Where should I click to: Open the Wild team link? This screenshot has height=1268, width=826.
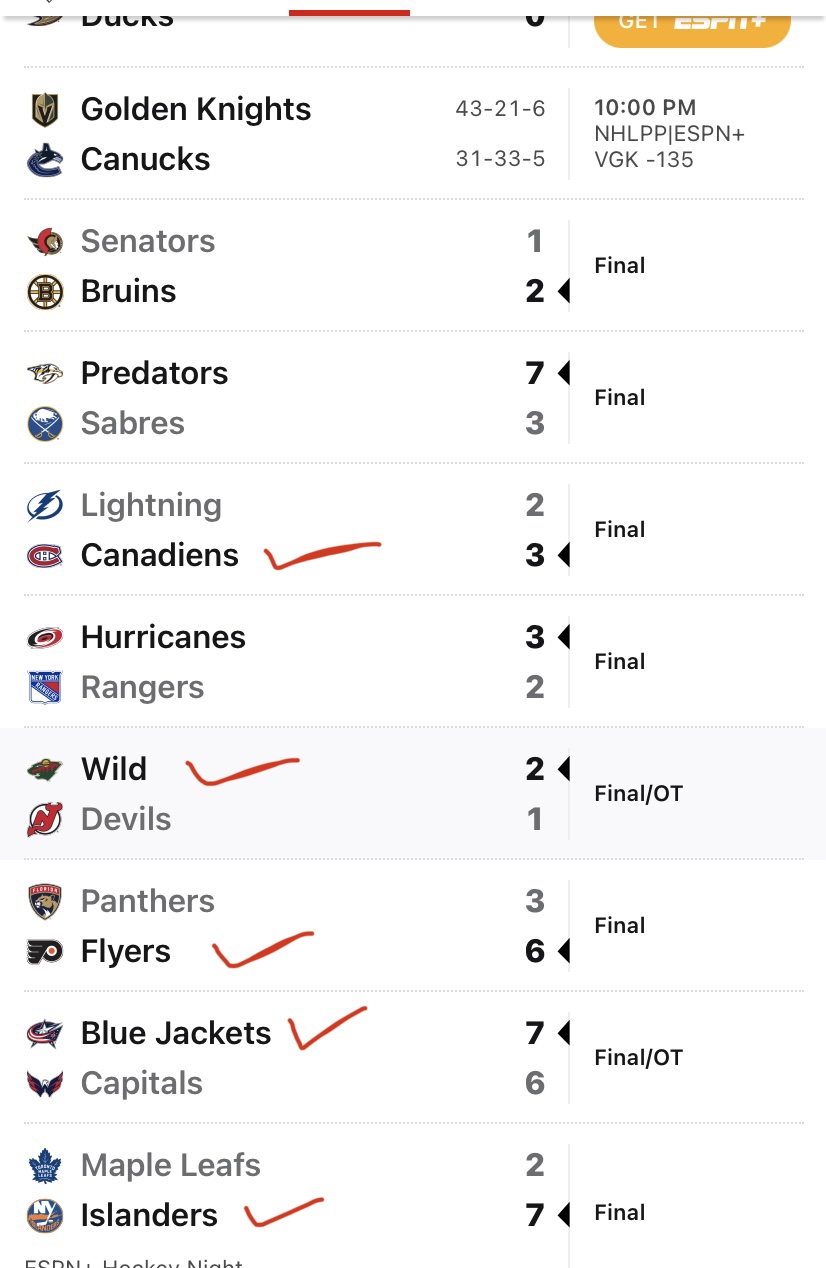click(x=114, y=770)
